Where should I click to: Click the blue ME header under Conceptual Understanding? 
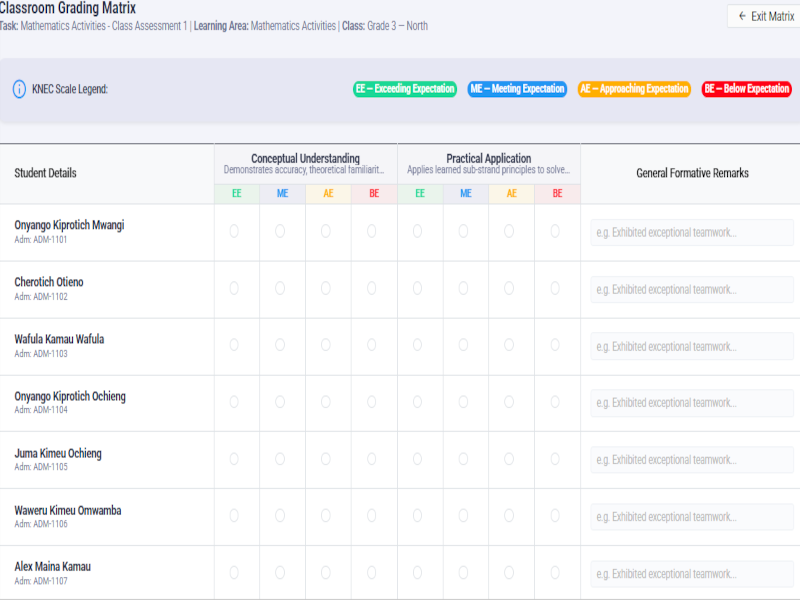pos(283,194)
